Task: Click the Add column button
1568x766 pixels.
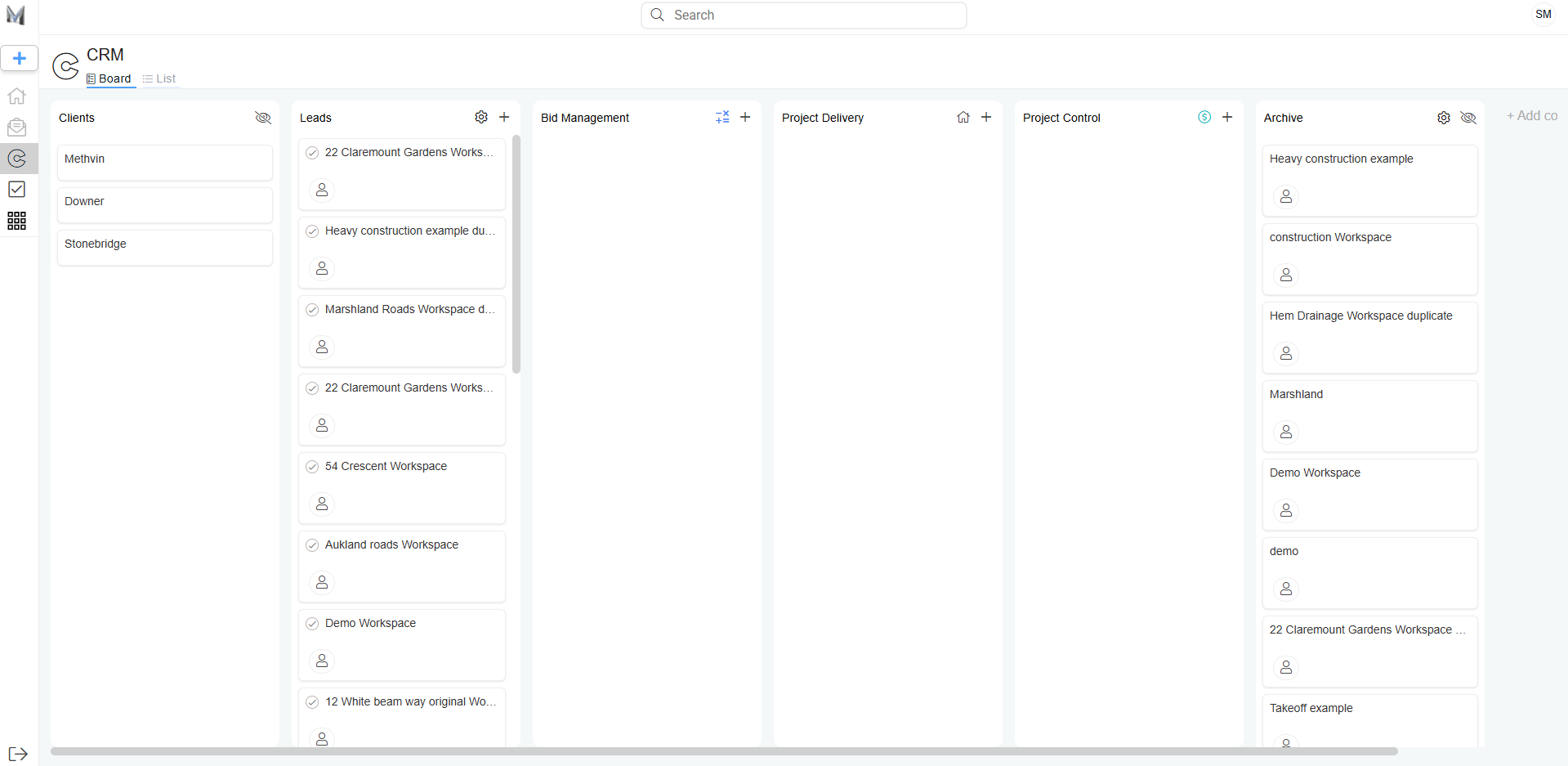Action: tap(1532, 116)
